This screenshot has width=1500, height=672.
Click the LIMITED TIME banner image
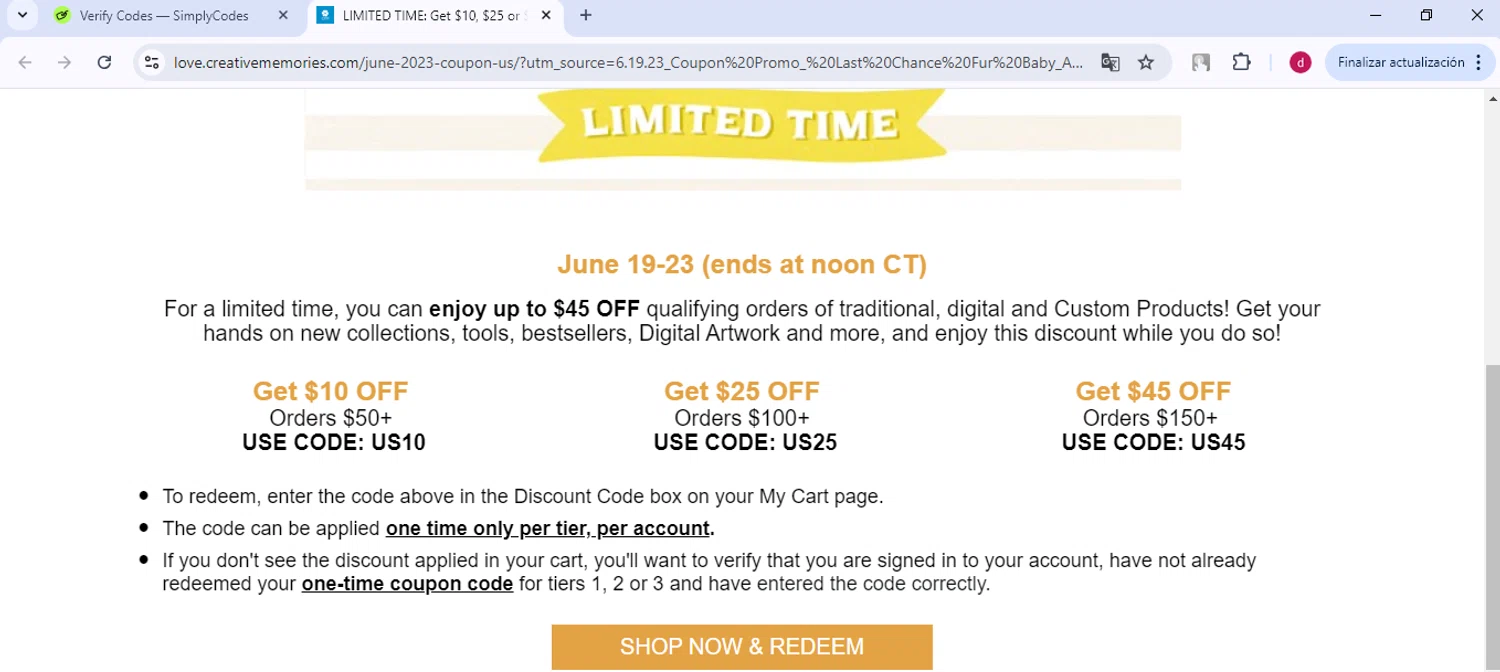pyautogui.click(x=742, y=125)
